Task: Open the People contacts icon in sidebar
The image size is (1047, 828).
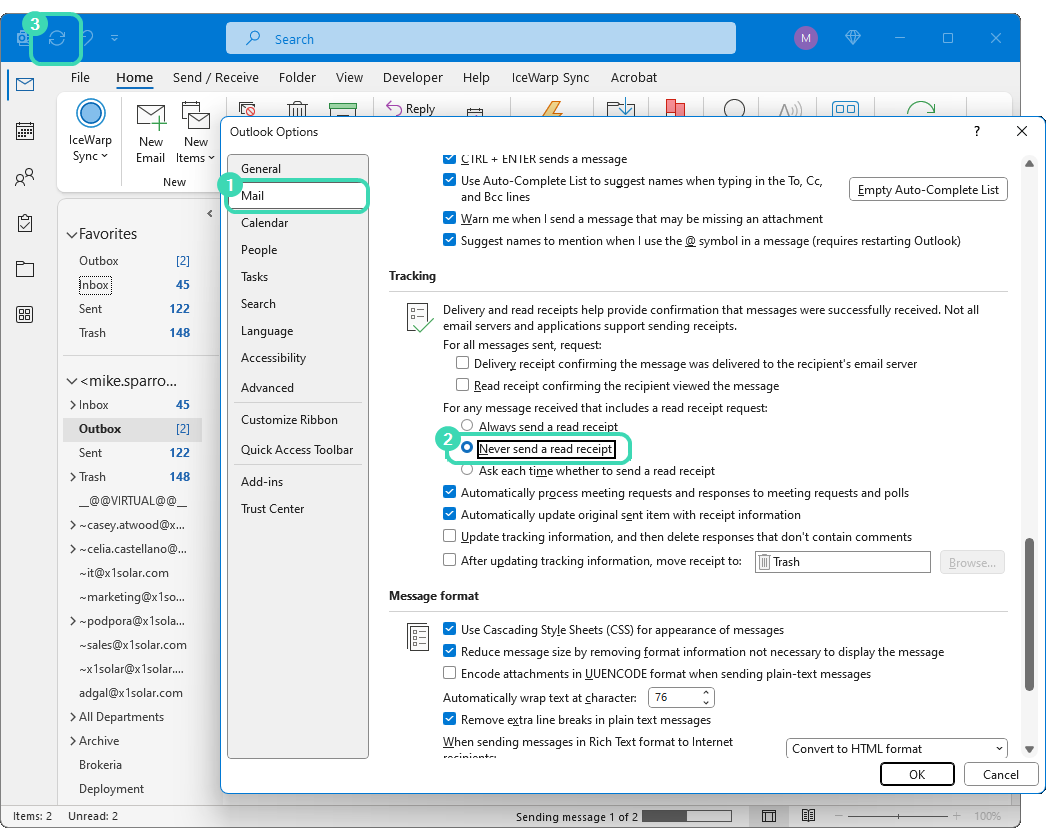Action: coord(25,178)
